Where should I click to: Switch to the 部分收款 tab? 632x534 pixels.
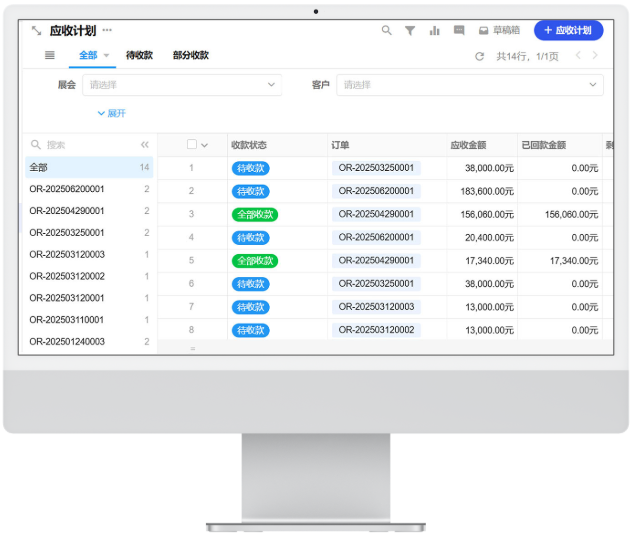[190, 56]
